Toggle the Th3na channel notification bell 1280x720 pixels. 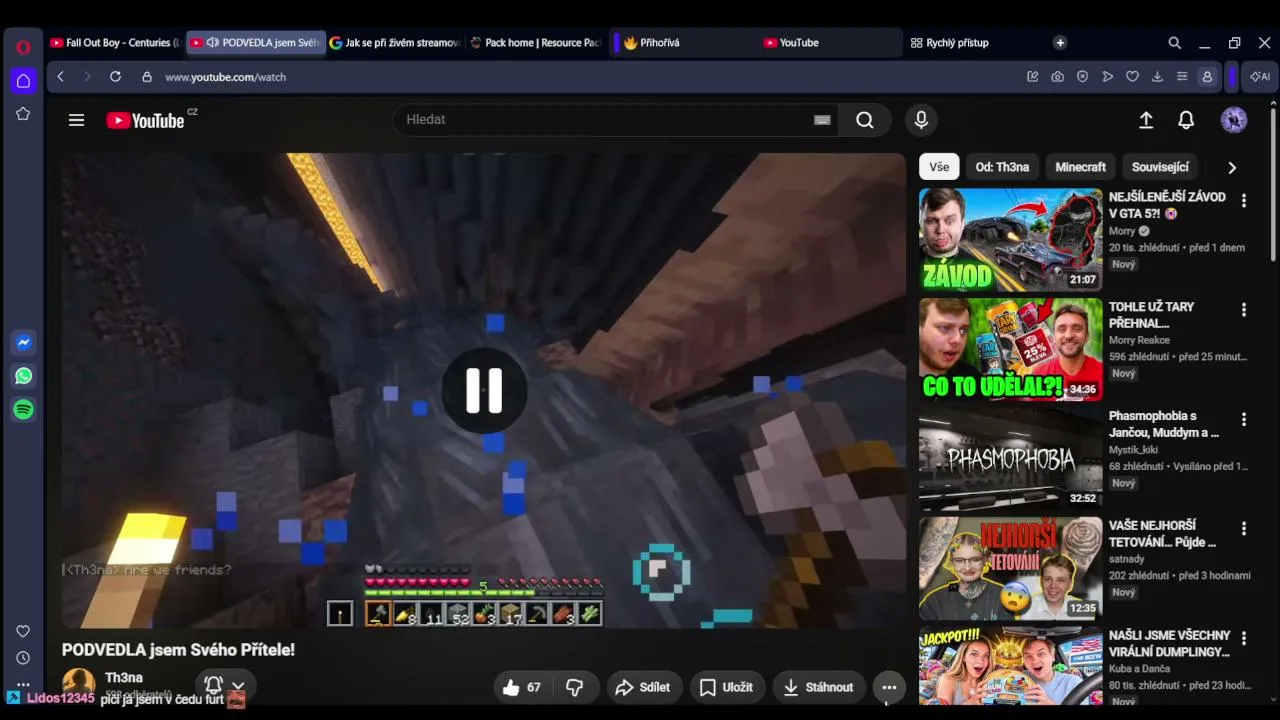(213, 686)
